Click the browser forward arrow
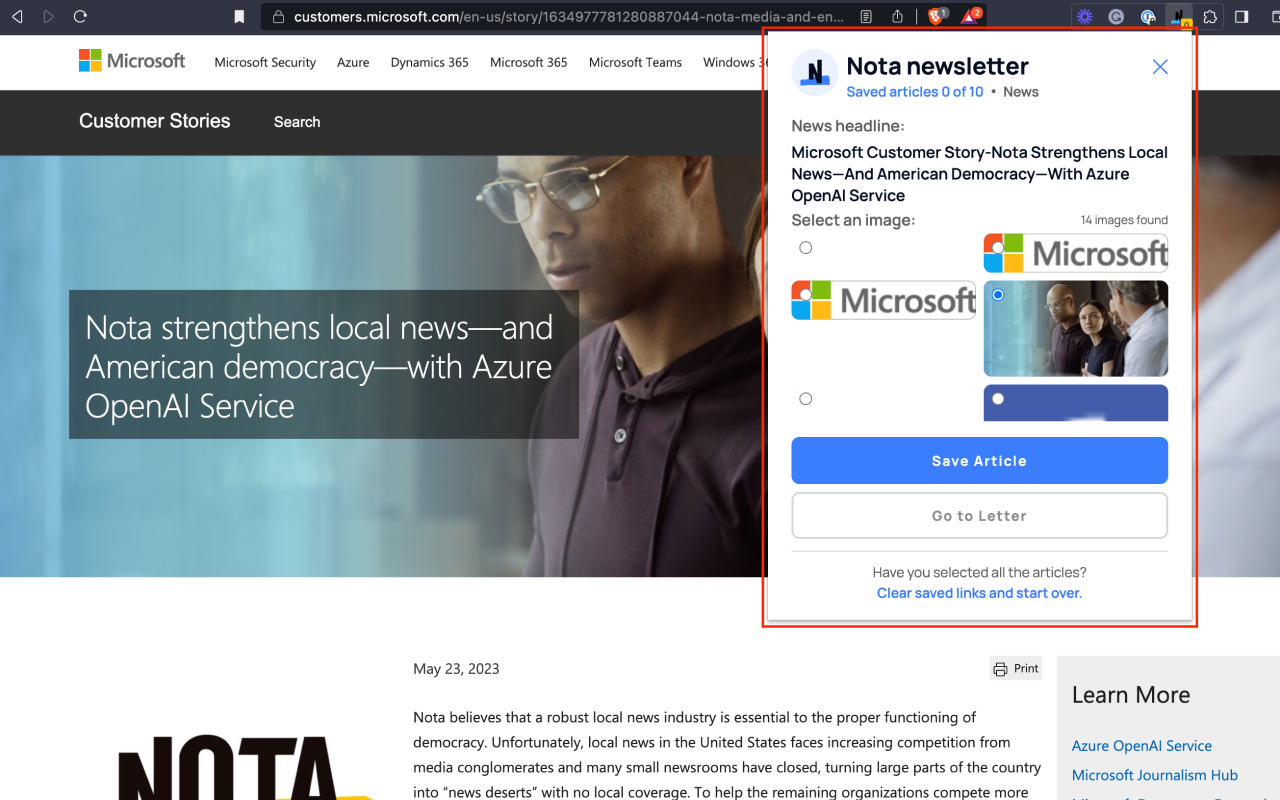 49,17
